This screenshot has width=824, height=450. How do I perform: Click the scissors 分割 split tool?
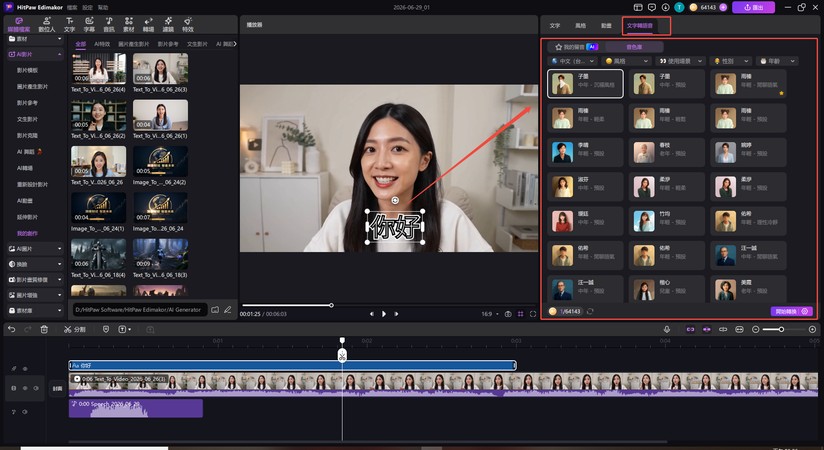[75, 329]
